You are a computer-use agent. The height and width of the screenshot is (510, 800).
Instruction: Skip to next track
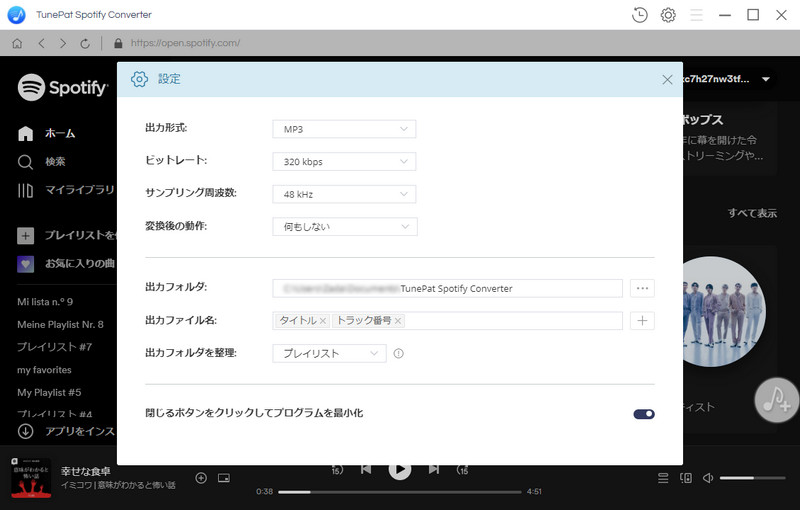[x=434, y=469]
